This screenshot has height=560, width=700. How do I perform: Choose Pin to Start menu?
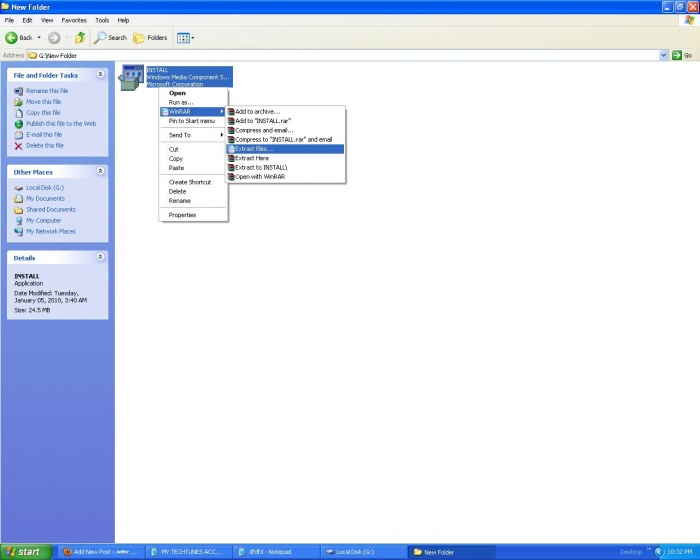pos(193,121)
